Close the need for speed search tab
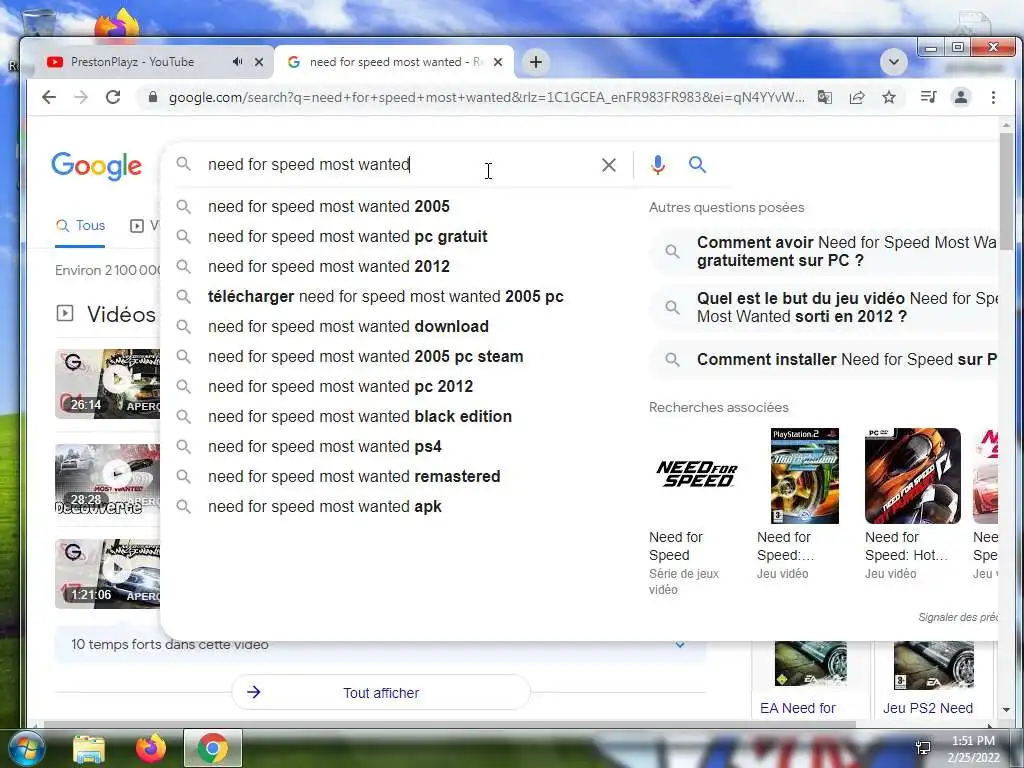Image resolution: width=1024 pixels, height=768 pixels. [x=498, y=62]
